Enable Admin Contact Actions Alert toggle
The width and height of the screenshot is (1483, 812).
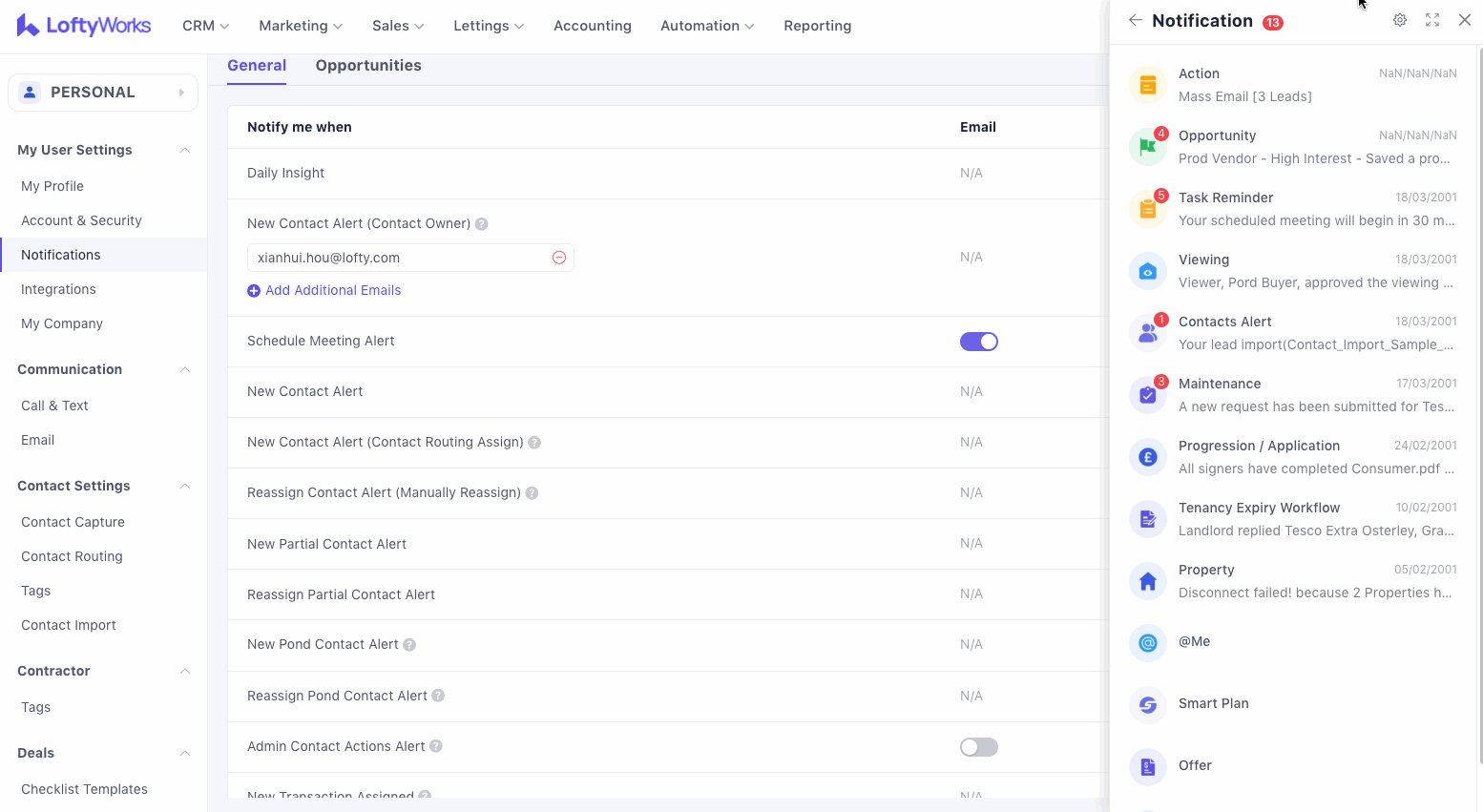(x=978, y=747)
